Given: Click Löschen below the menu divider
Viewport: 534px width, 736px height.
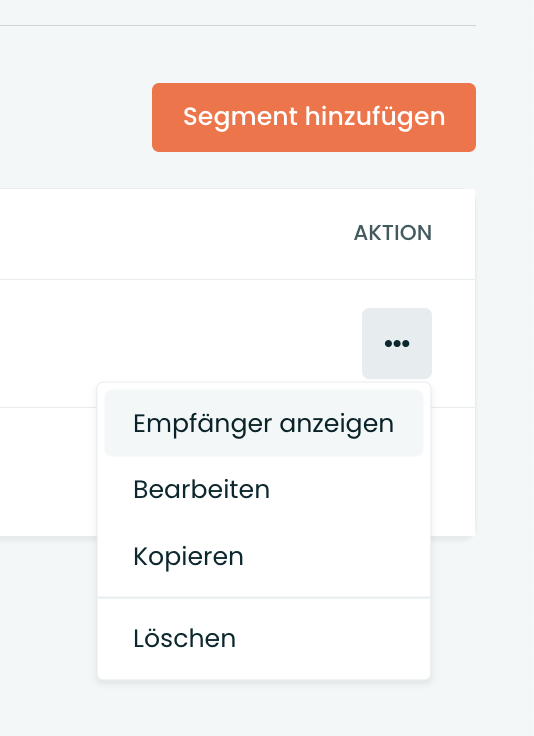Looking at the screenshot, I should point(264,638).
